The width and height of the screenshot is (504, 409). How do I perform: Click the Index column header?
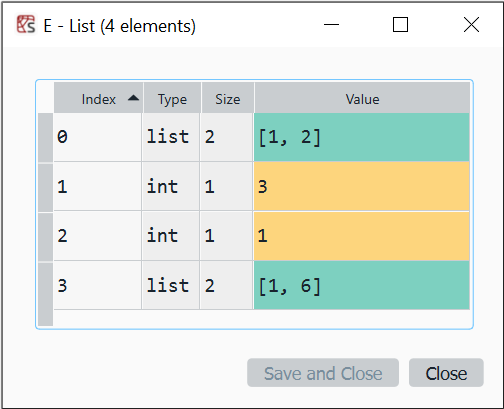point(99,98)
